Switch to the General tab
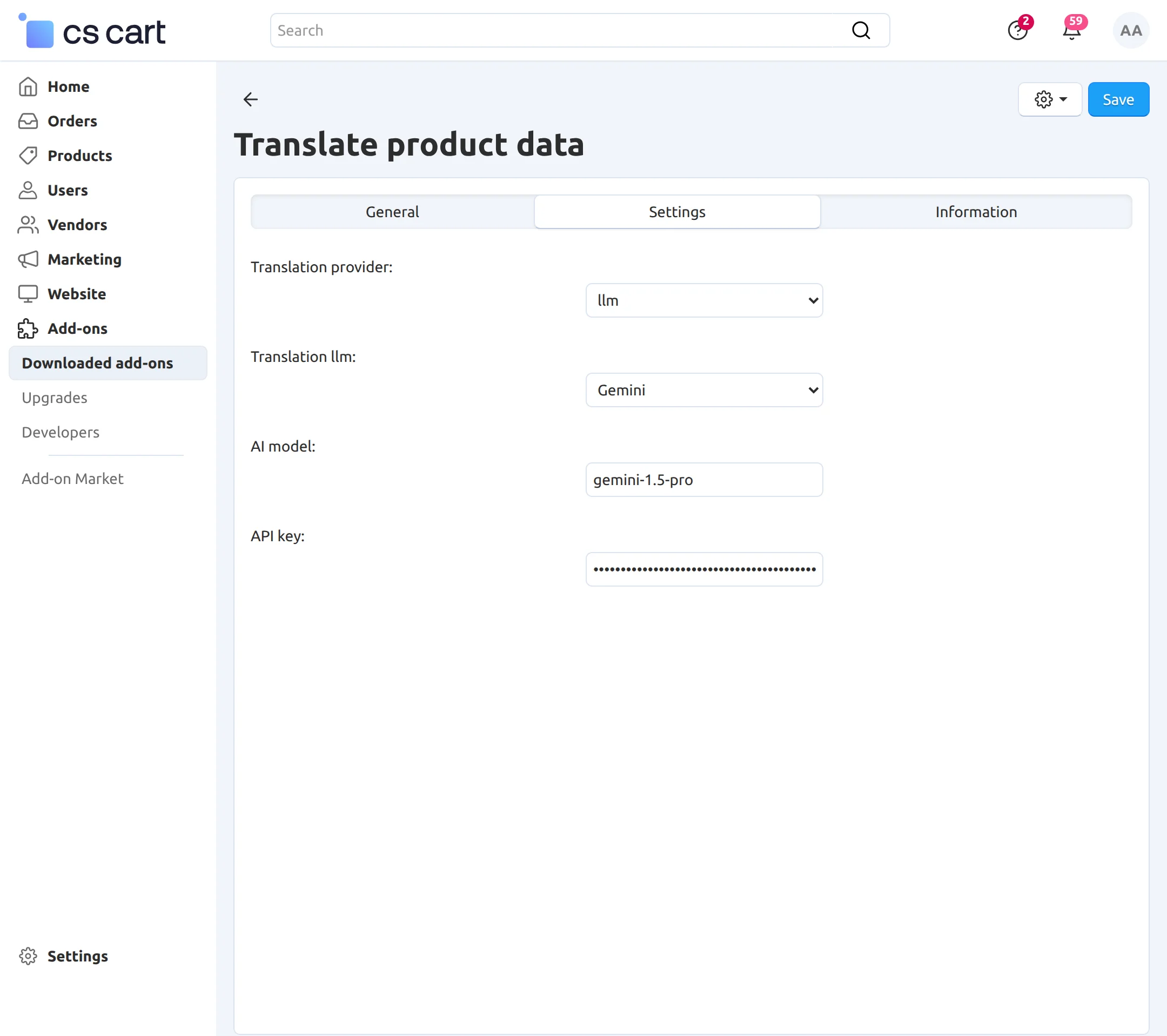 point(392,212)
